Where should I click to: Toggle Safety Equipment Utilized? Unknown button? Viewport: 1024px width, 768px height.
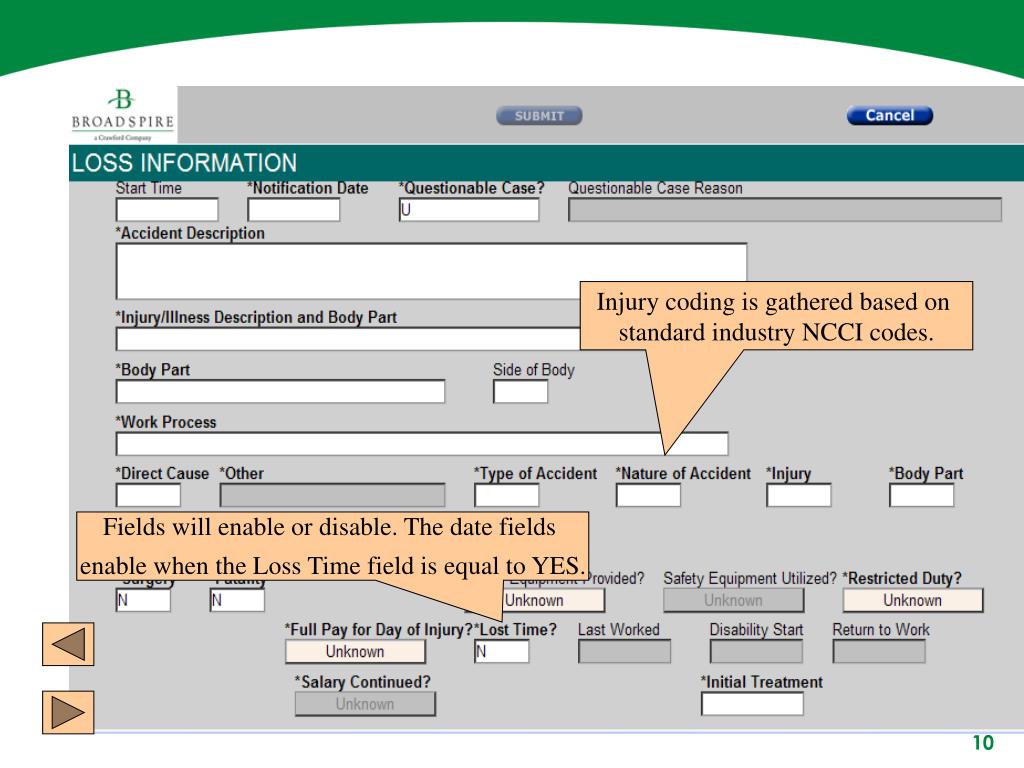click(x=733, y=600)
